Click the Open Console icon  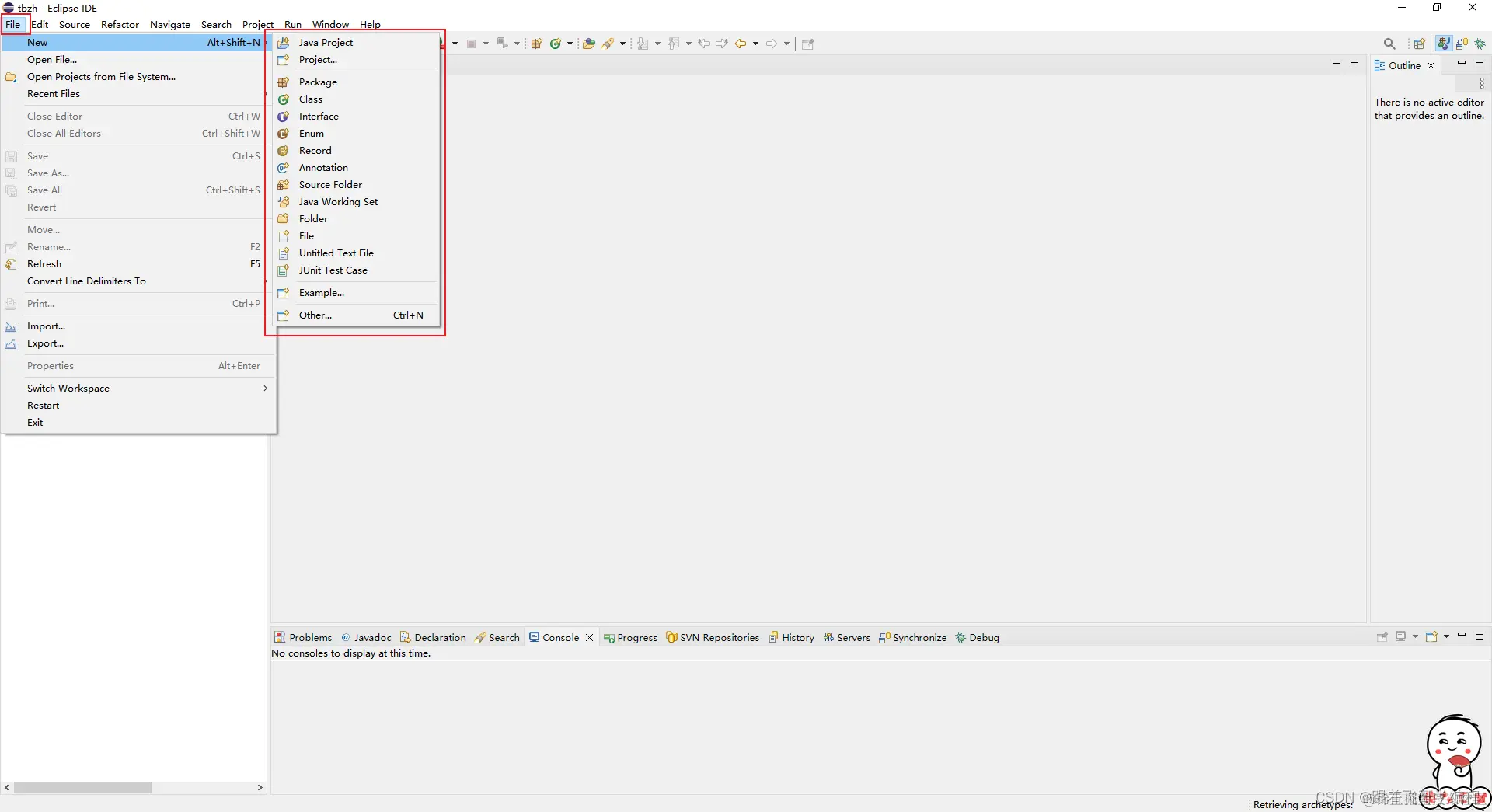(x=1431, y=636)
